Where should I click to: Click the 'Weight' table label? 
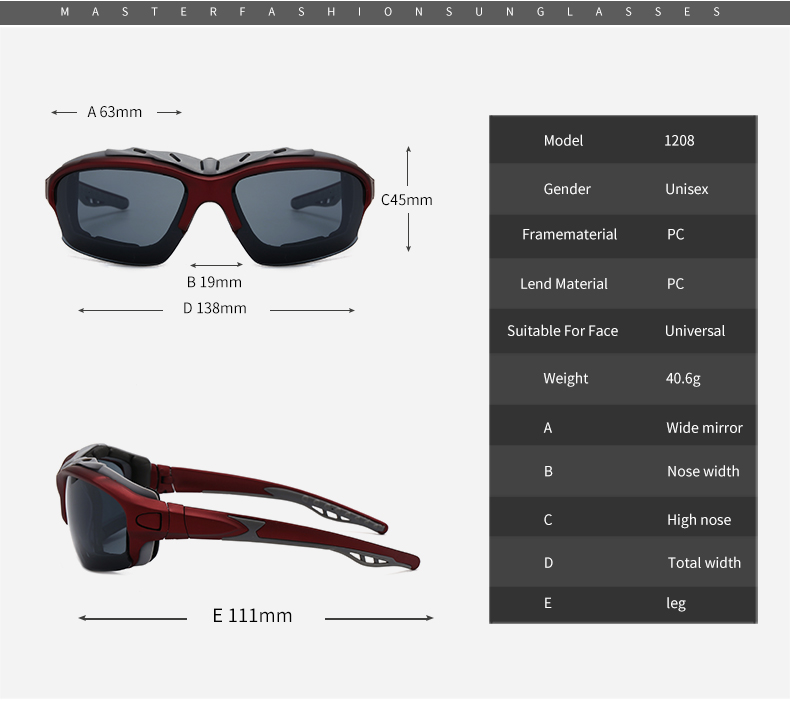pos(565,378)
